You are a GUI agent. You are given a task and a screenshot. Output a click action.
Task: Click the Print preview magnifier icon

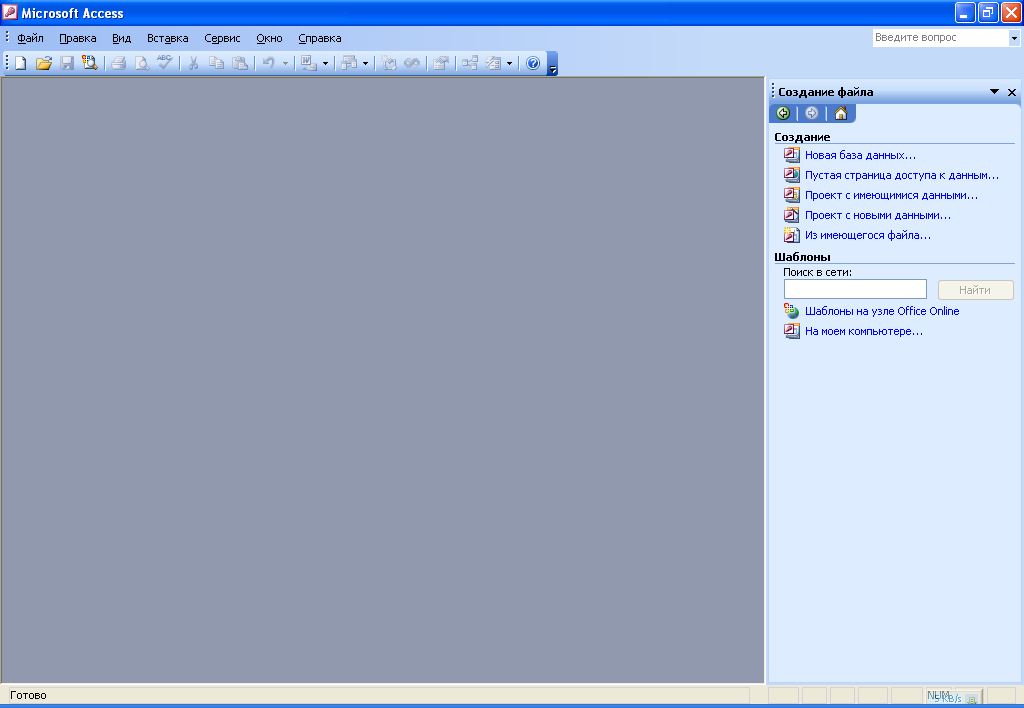(x=141, y=63)
